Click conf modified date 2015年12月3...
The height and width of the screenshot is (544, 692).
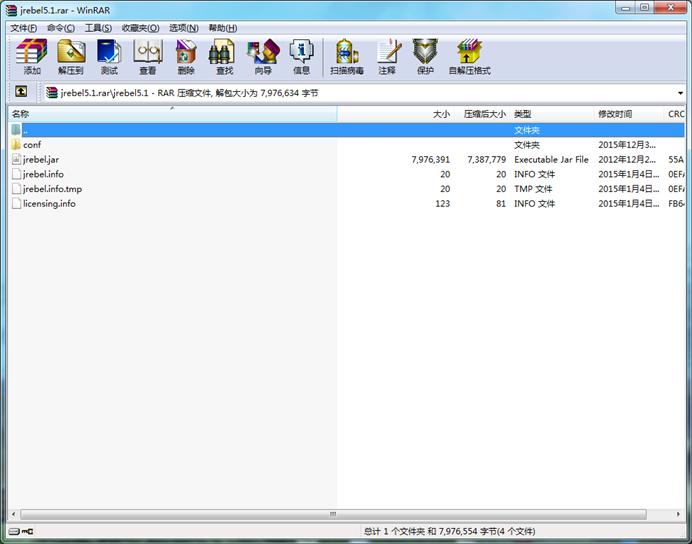(x=627, y=145)
